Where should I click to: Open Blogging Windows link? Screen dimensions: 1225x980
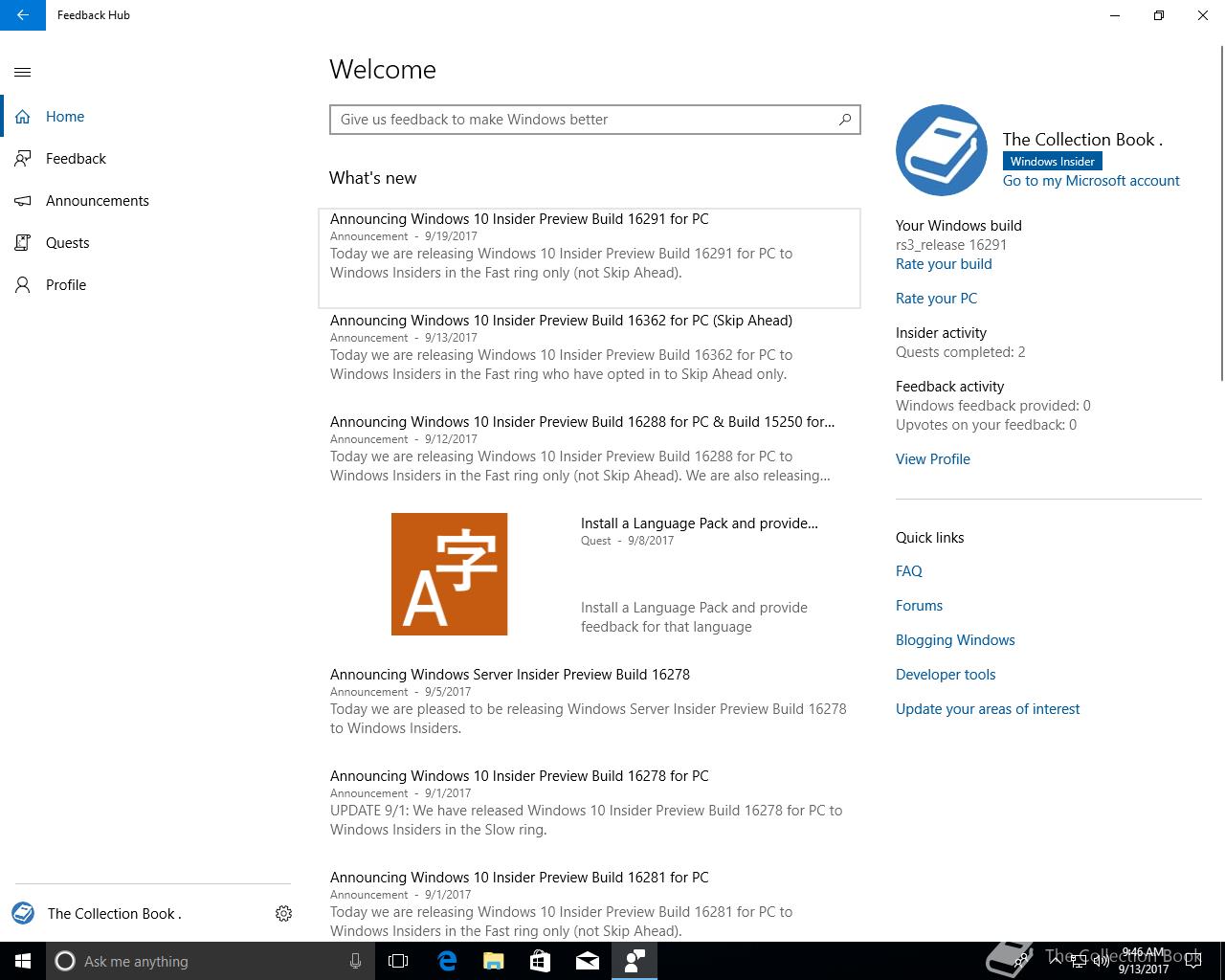(955, 640)
